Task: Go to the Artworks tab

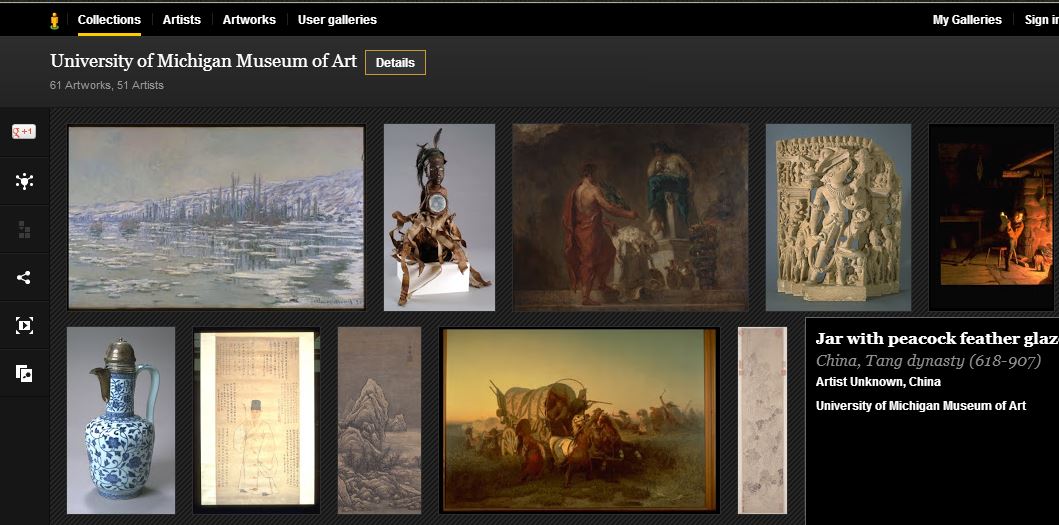Action: tap(249, 20)
